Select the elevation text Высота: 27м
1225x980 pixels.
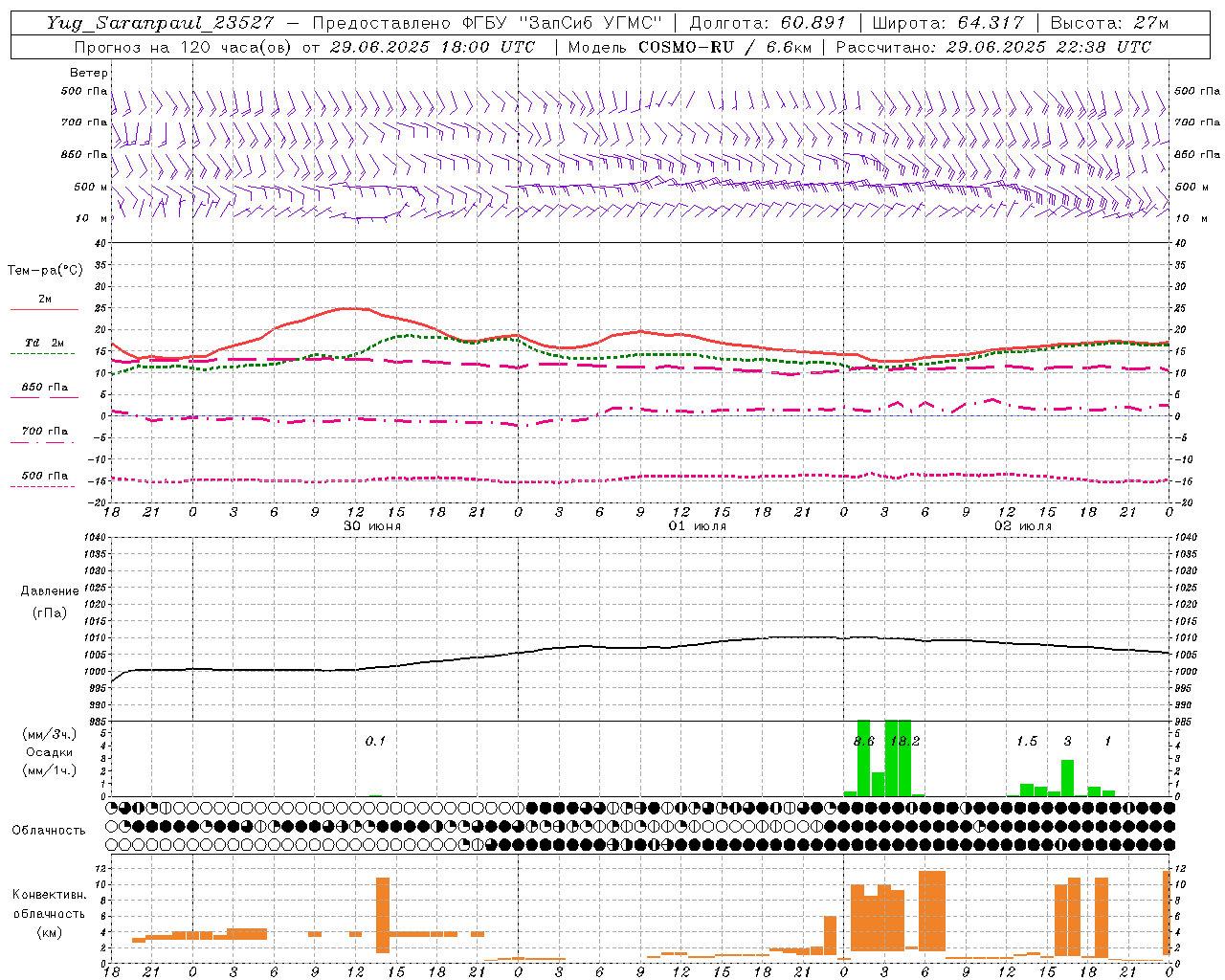pos(1109,23)
